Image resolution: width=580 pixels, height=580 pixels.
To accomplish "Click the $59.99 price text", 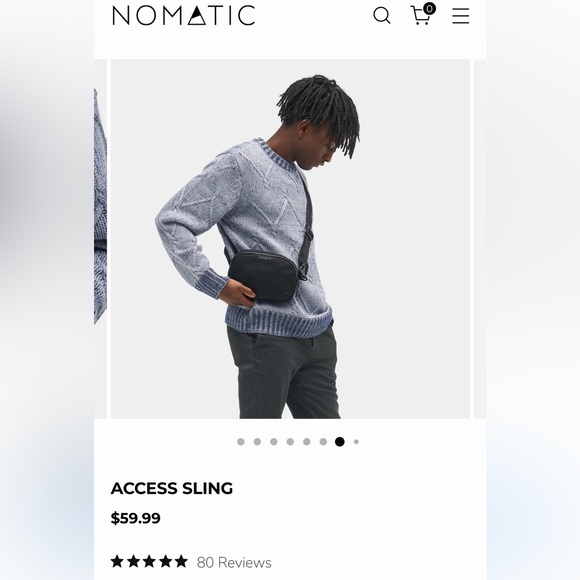I will (x=136, y=518).
